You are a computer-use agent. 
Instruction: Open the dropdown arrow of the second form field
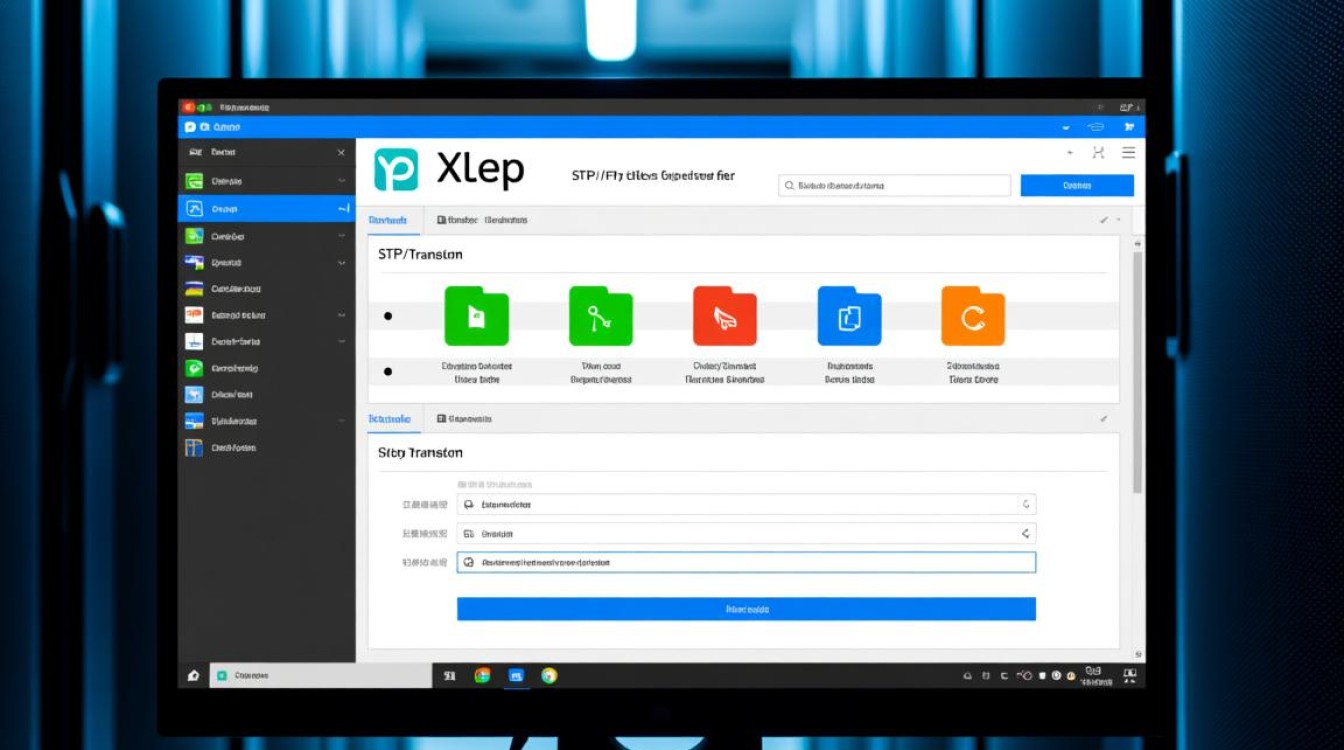point(1025,534)
